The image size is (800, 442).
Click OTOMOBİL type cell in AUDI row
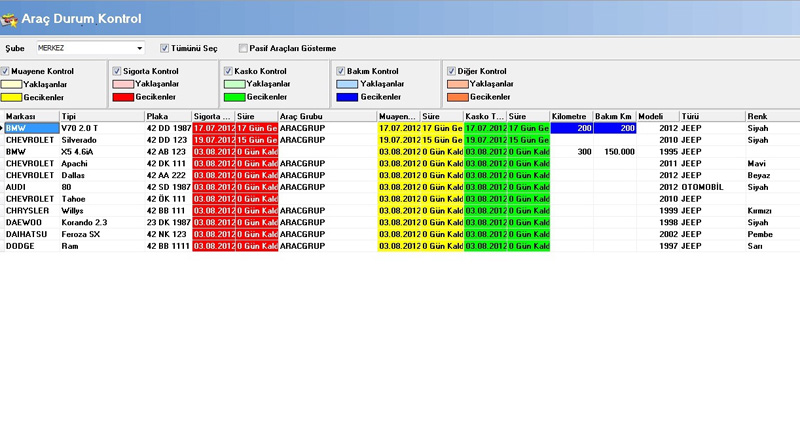[x=713, y=187]
